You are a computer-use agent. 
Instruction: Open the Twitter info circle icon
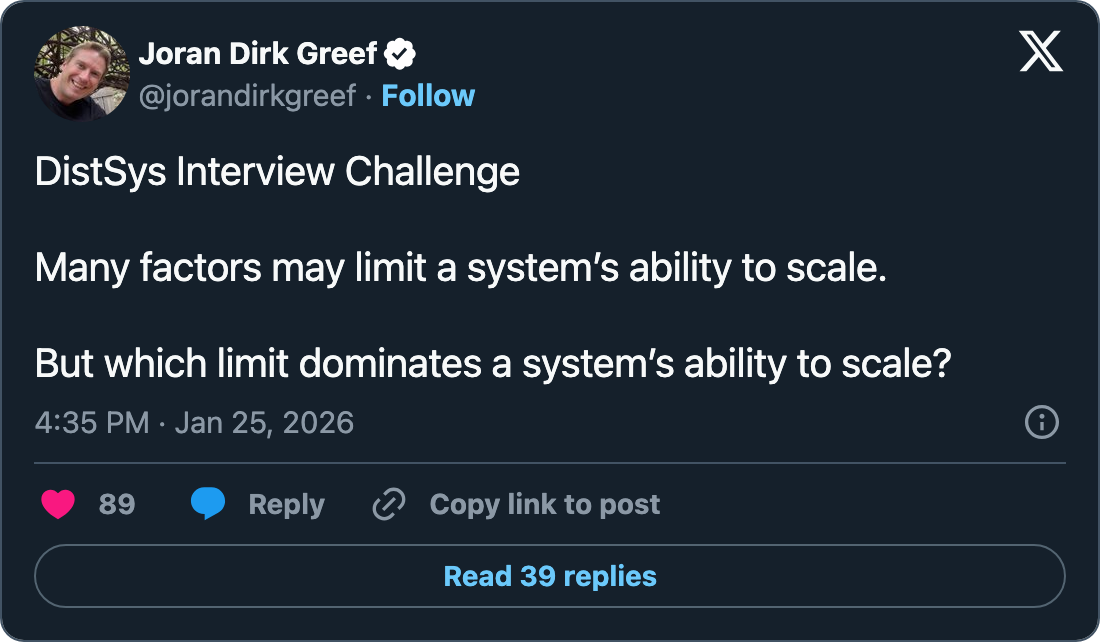(x=1042, y=422)
